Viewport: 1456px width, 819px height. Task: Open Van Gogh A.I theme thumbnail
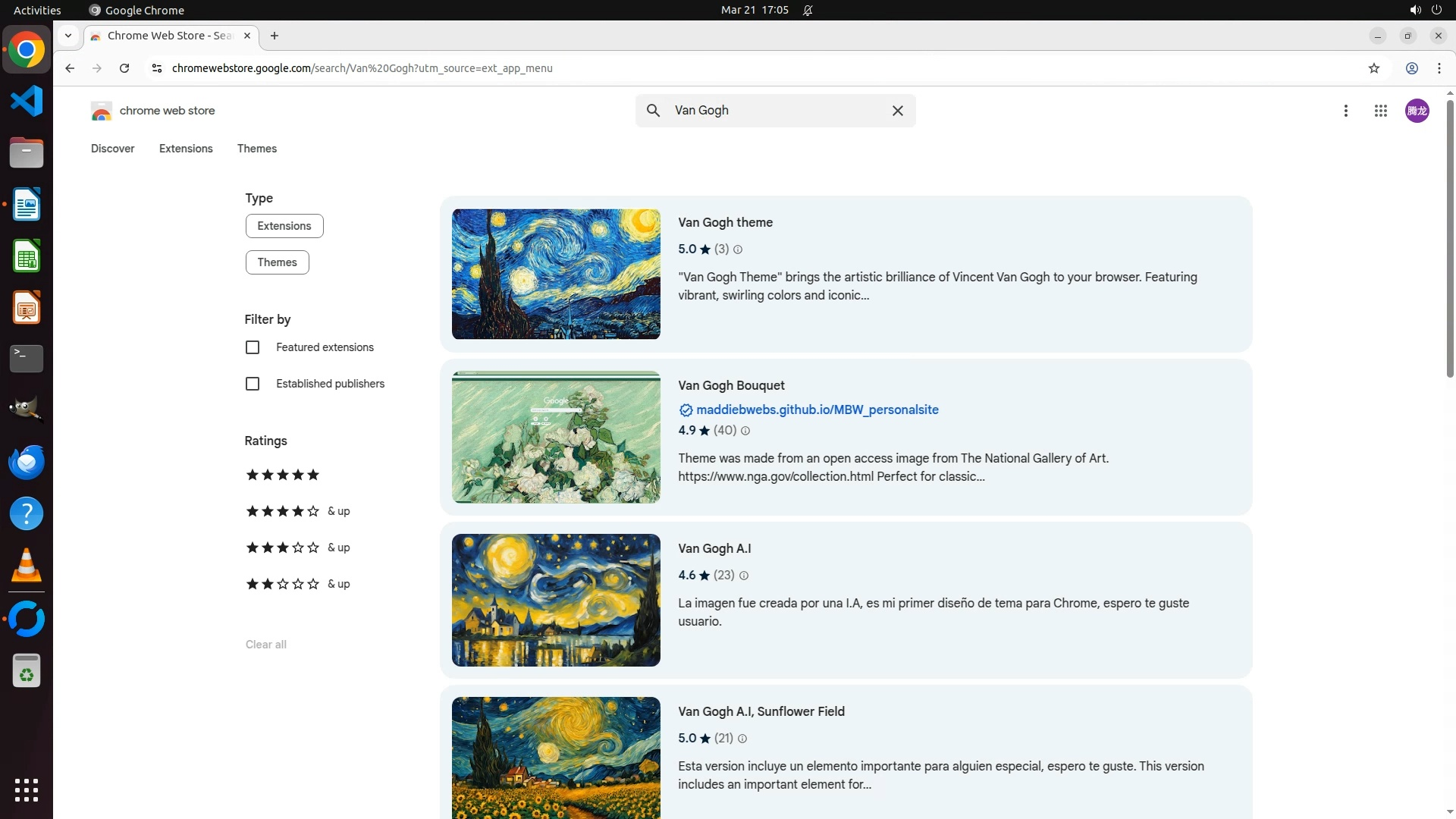[556, 600]
